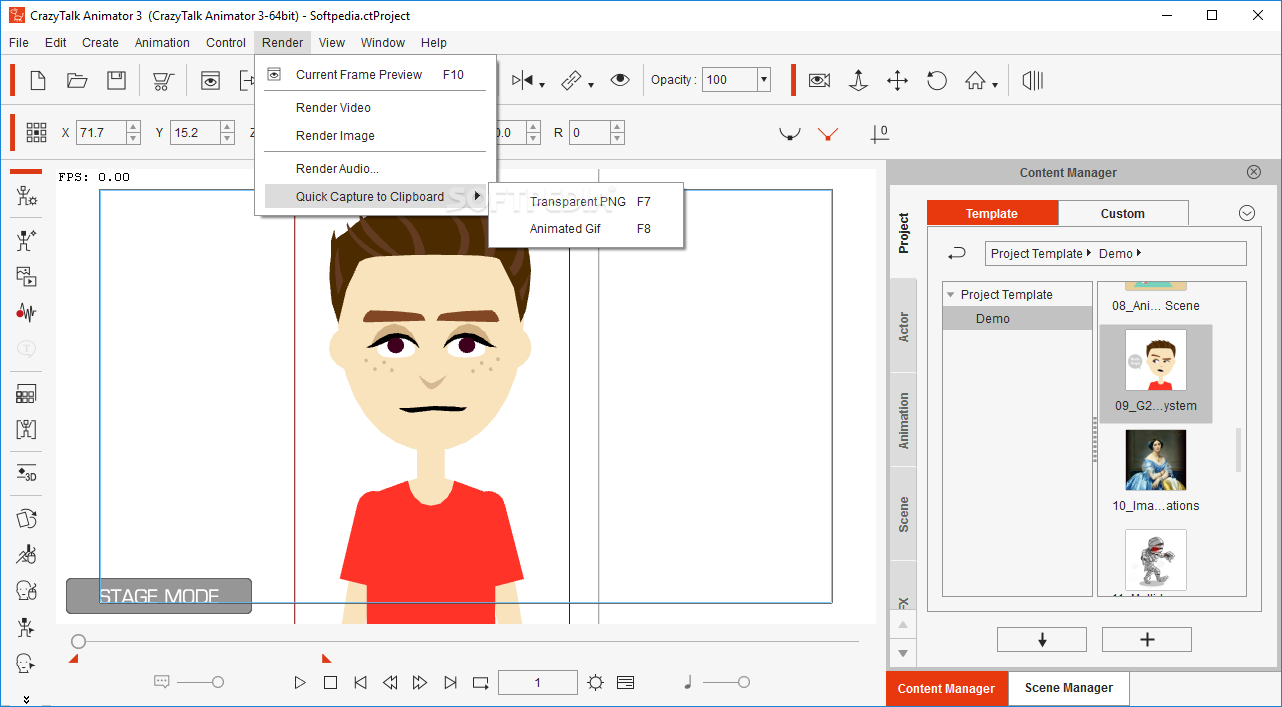Open project settings gear icon beside the frame field
Screen dimensions: 1282x707
coord(596,683)
